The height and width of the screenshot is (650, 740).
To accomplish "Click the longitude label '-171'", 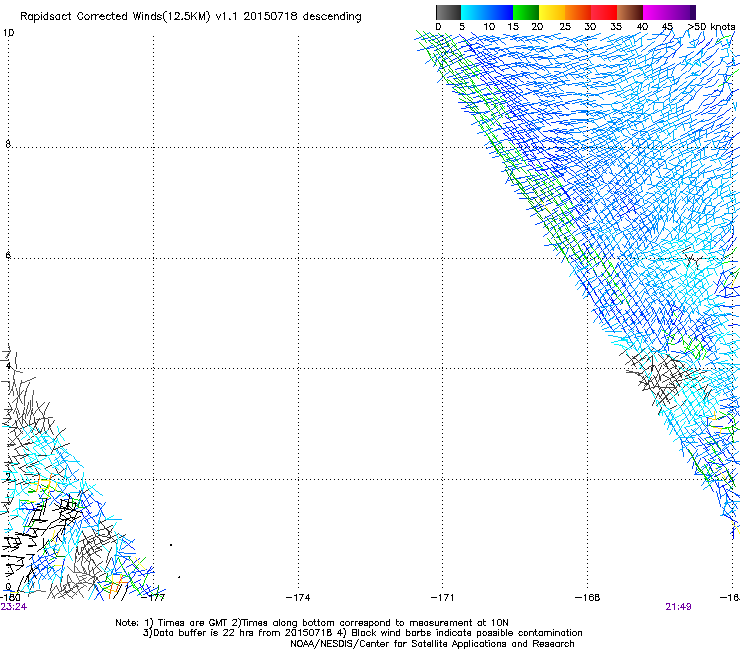I will 442,598.
